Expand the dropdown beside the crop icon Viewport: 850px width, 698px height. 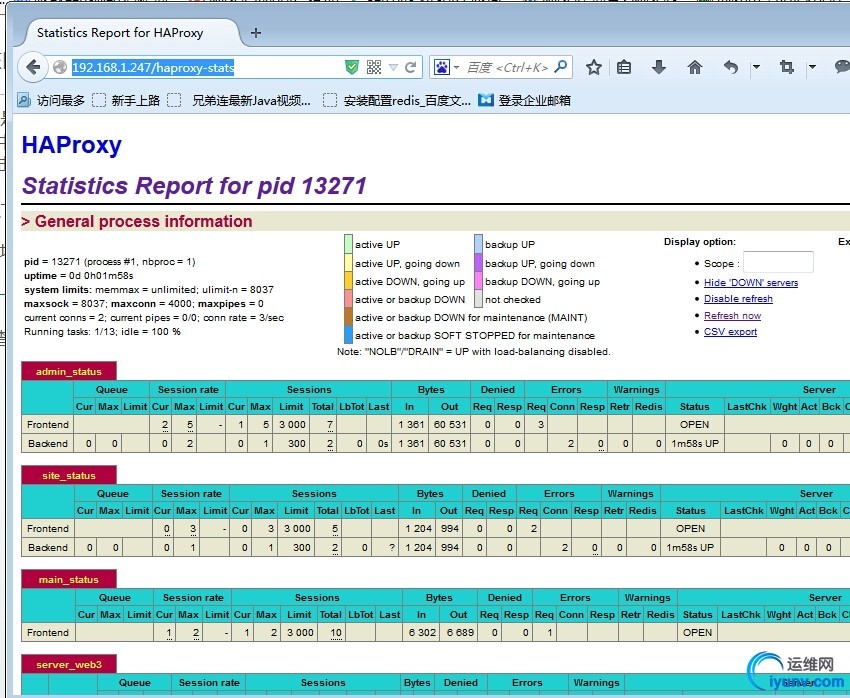coord(812,67)
